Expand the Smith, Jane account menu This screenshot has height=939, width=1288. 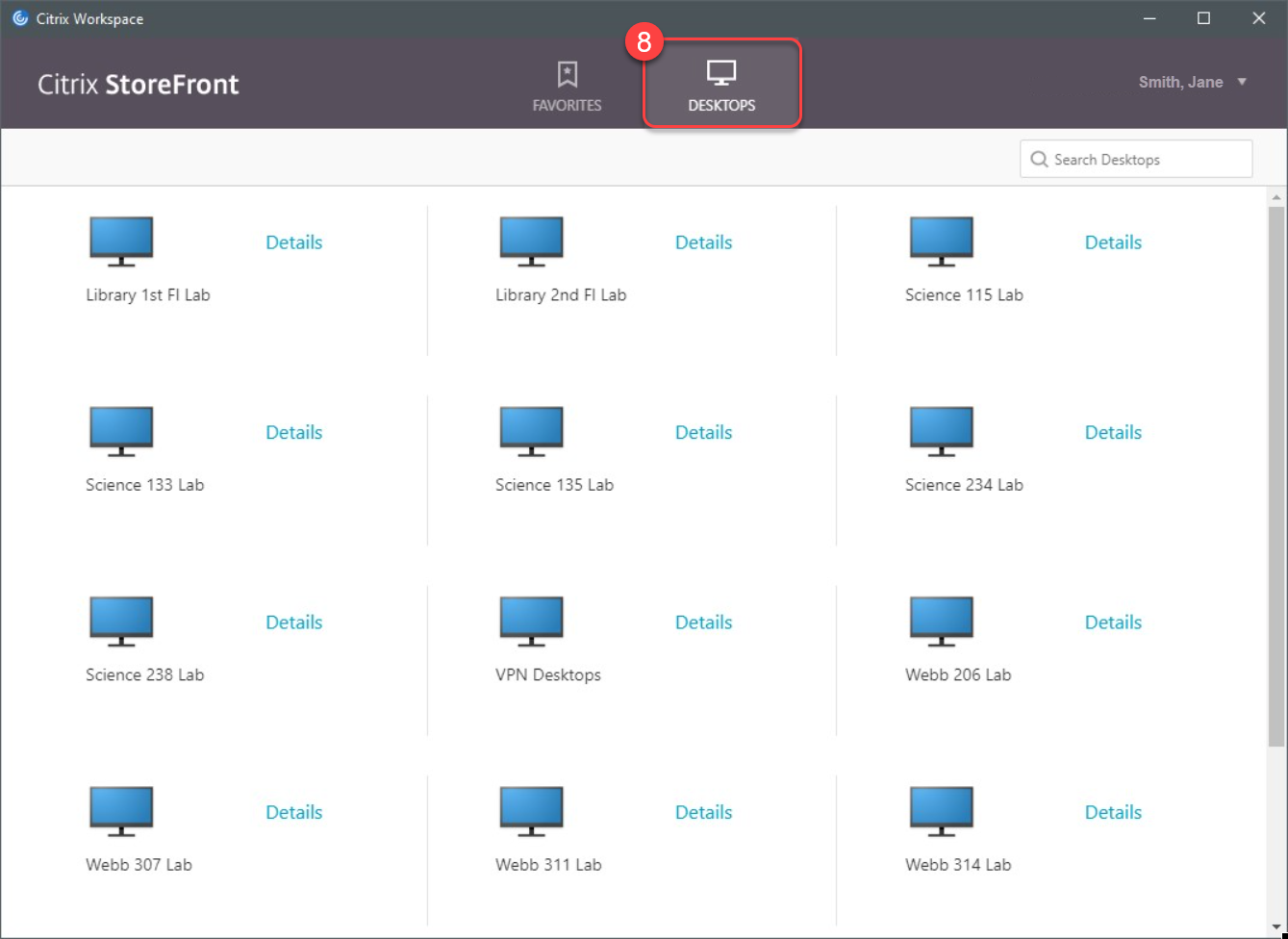tap(1193, 82)
